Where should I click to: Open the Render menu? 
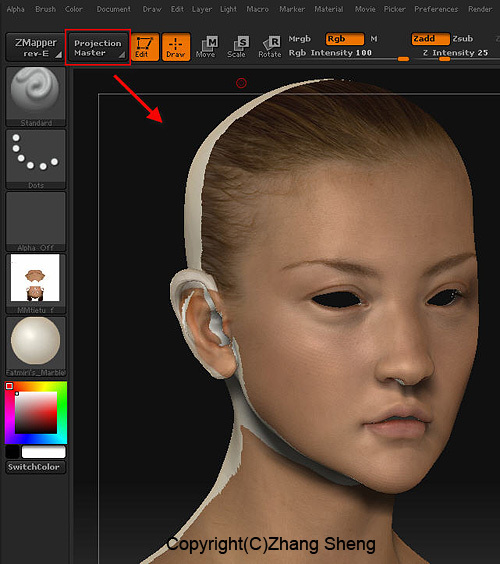point(480,9)
